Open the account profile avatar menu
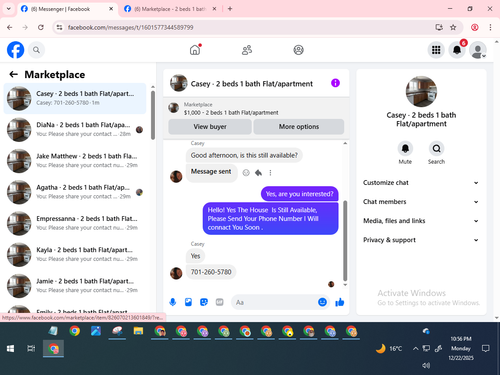500x375 pixels. tap(478, 50)
